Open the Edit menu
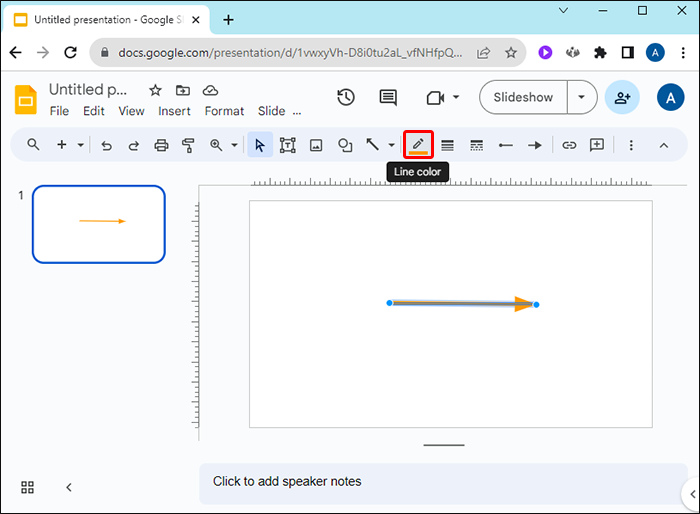 click(x=94, y=111)
